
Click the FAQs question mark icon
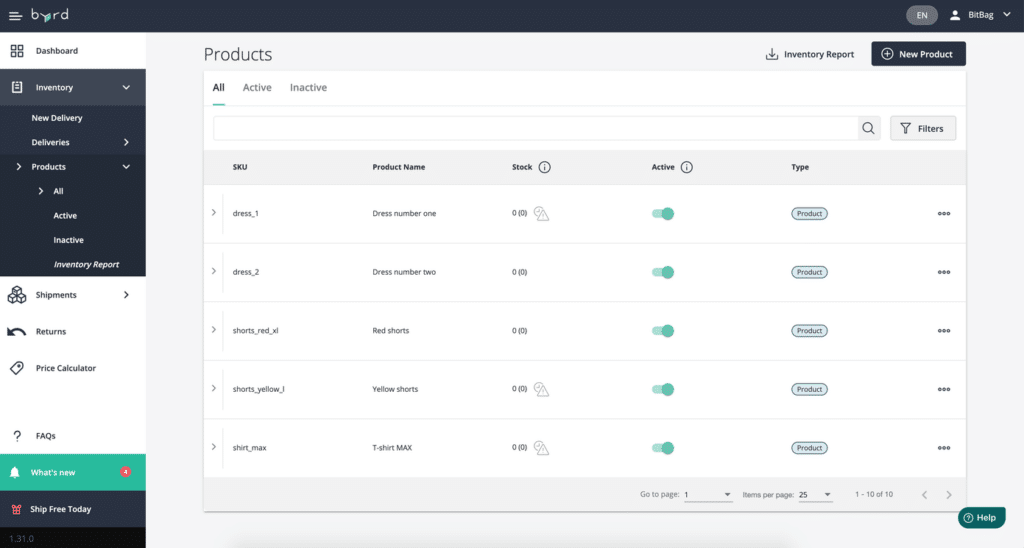pyautogui.click(x=17, y=436)
